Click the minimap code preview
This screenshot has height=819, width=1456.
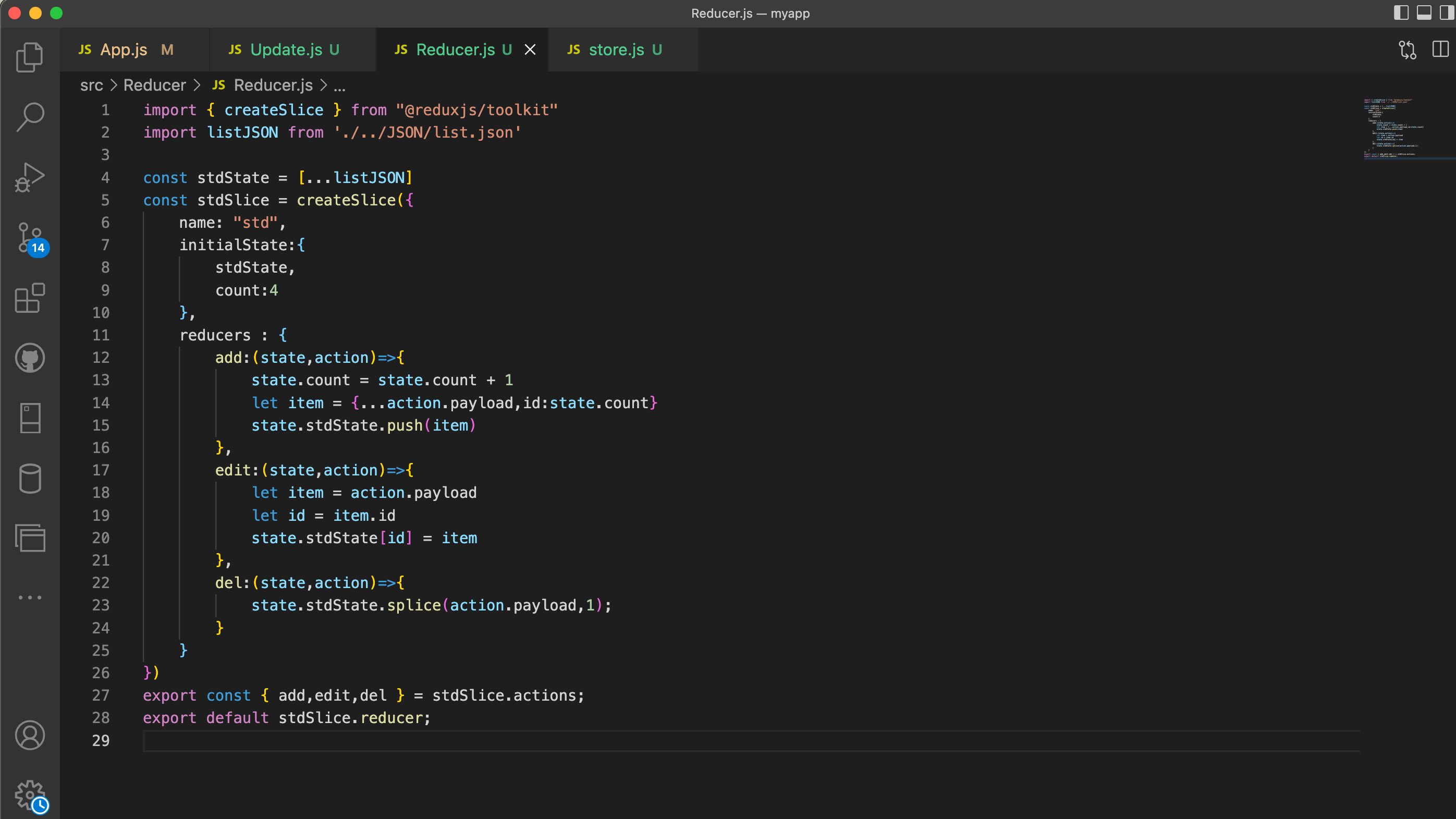pyautogui.click(x=1393, y=129)
